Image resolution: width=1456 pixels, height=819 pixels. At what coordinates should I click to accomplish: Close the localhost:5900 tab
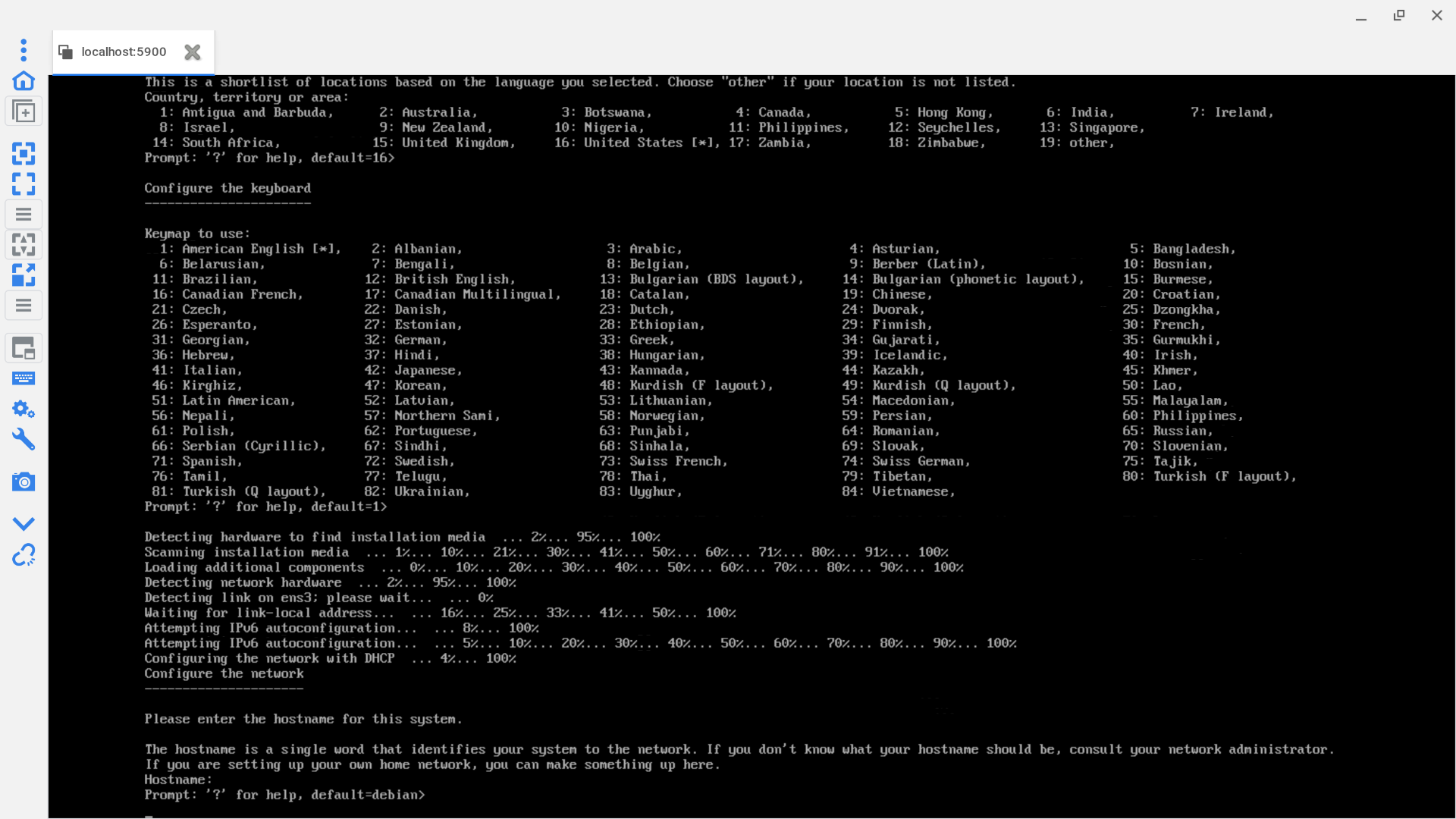193,52
